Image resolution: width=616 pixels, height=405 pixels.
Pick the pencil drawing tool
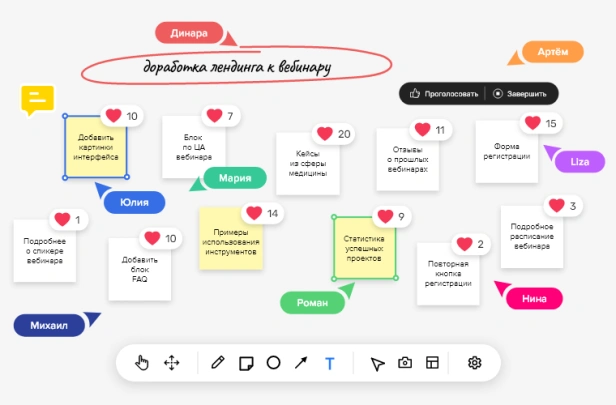click(x=217, y=362)
